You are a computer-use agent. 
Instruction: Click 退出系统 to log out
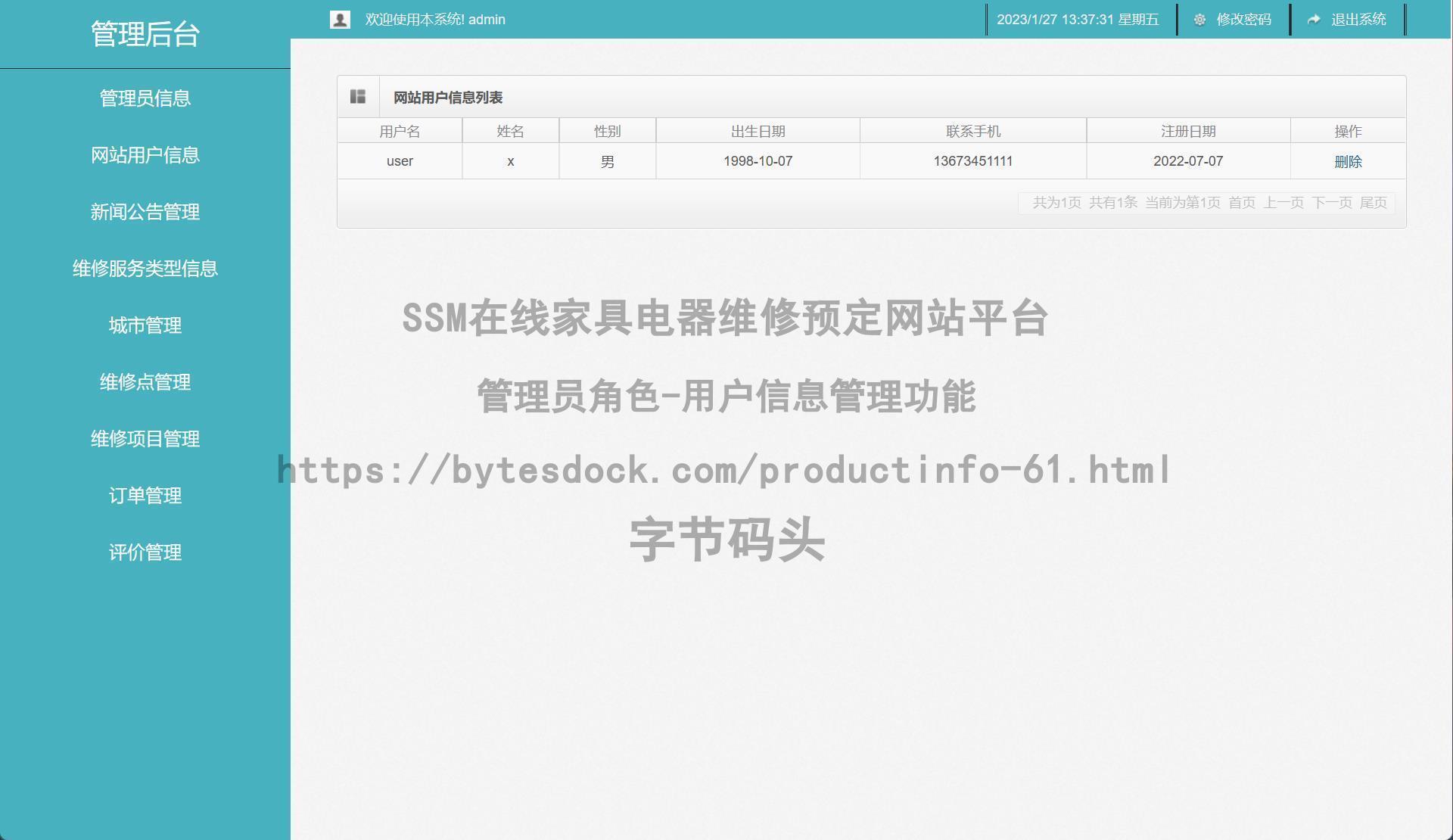pyautogui.click(x=1358, y=20)
